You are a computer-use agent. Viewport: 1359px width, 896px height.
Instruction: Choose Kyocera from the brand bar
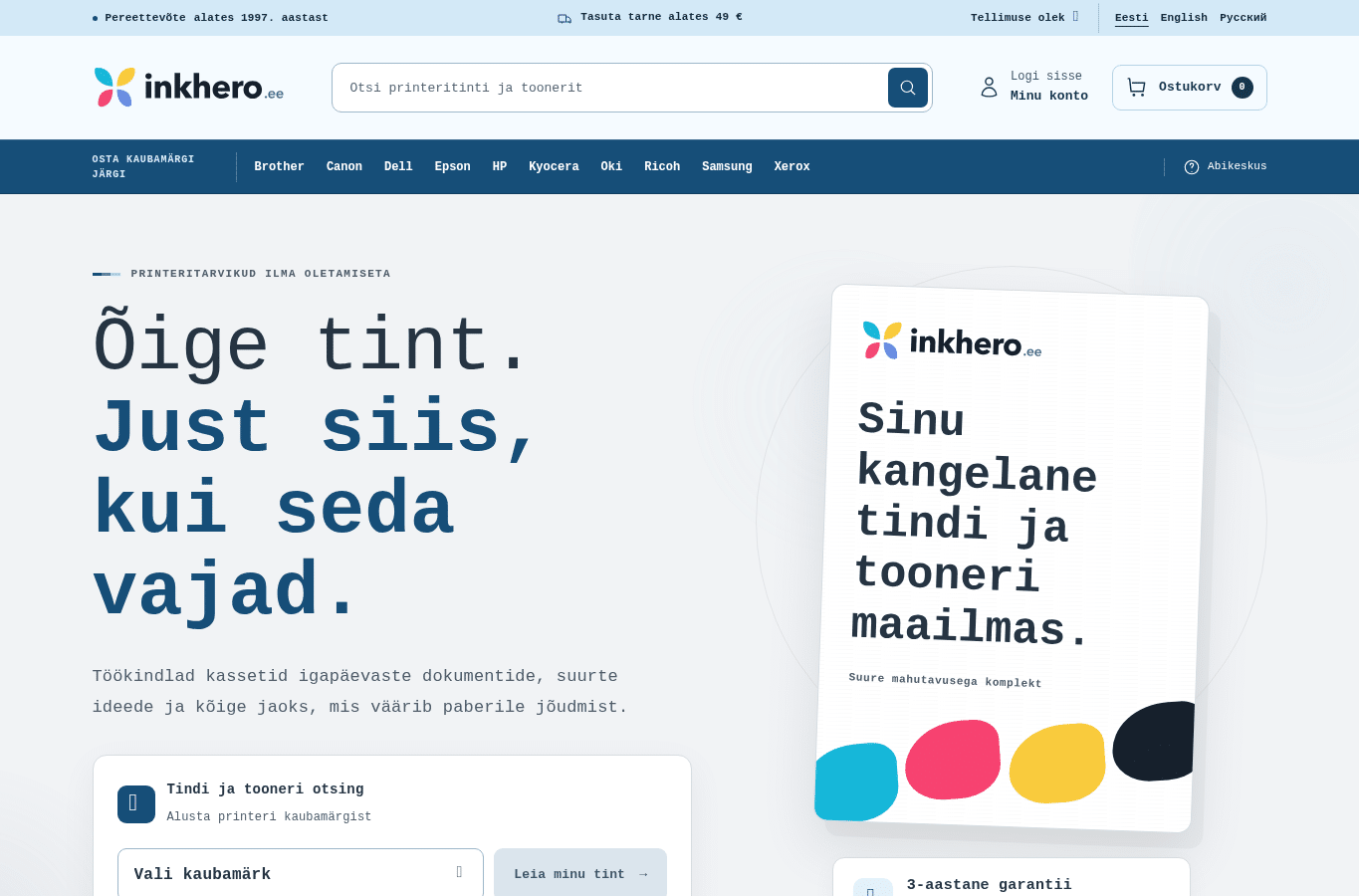554,166
